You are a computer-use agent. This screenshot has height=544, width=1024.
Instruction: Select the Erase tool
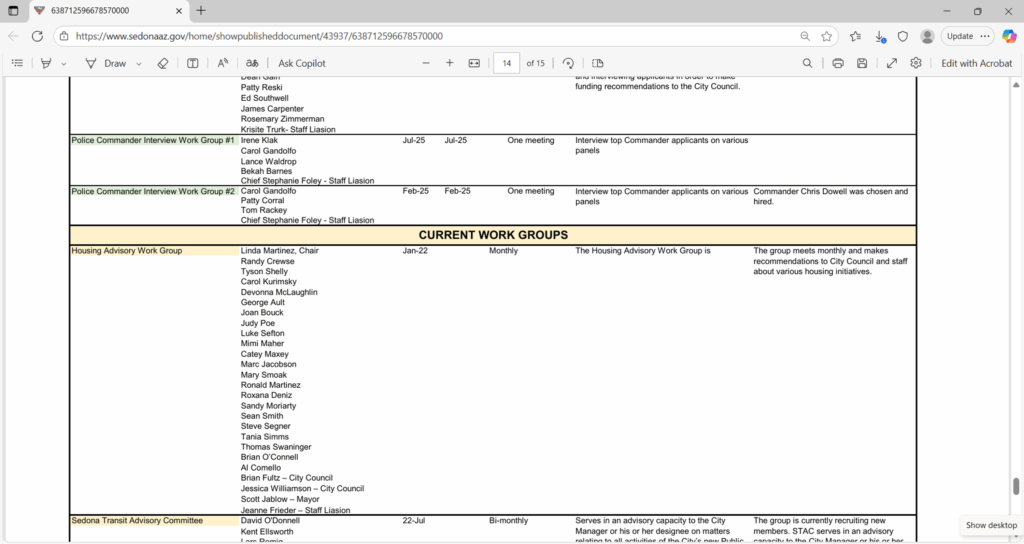163,63
